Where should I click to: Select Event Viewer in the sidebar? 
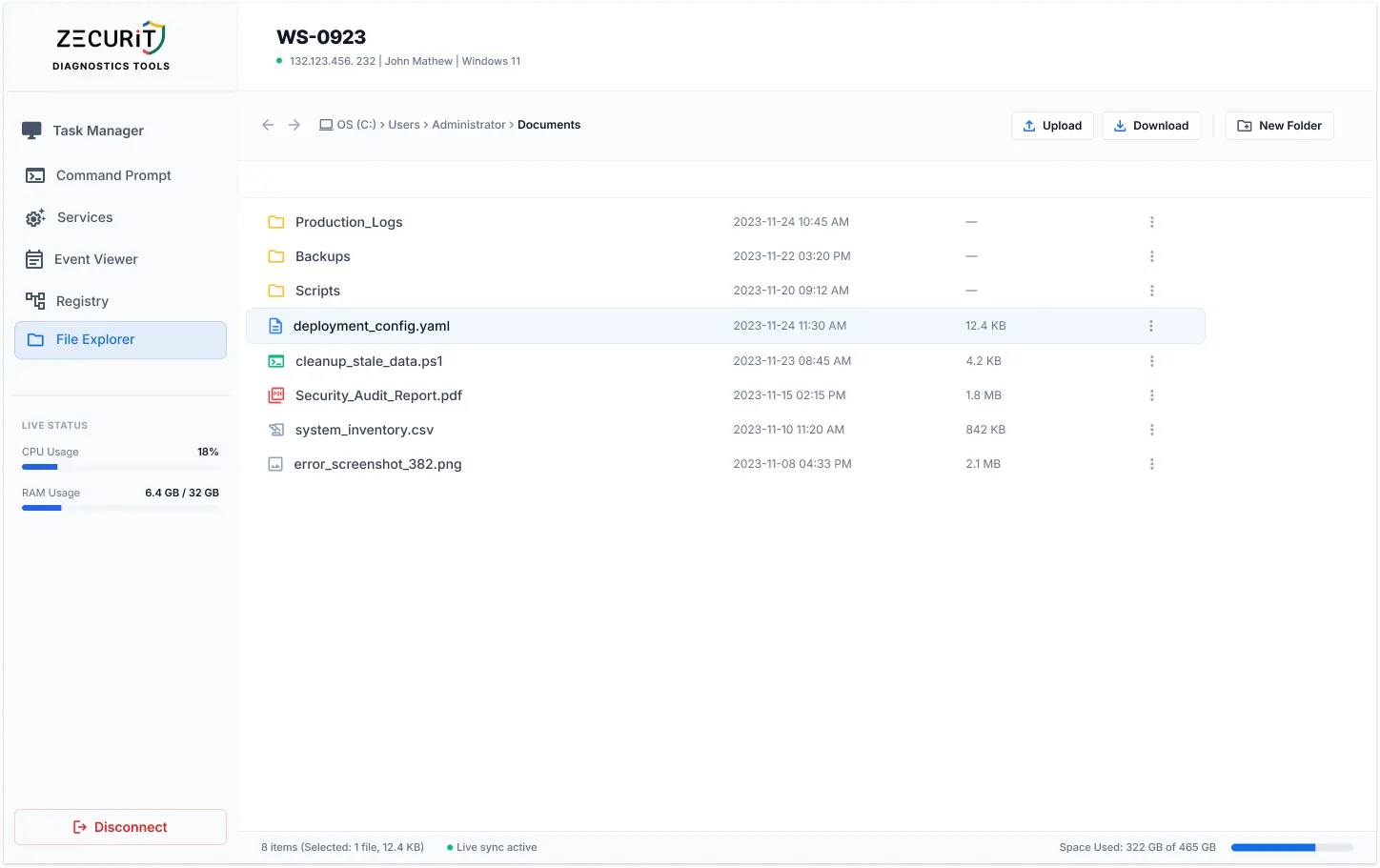(34, 258)
